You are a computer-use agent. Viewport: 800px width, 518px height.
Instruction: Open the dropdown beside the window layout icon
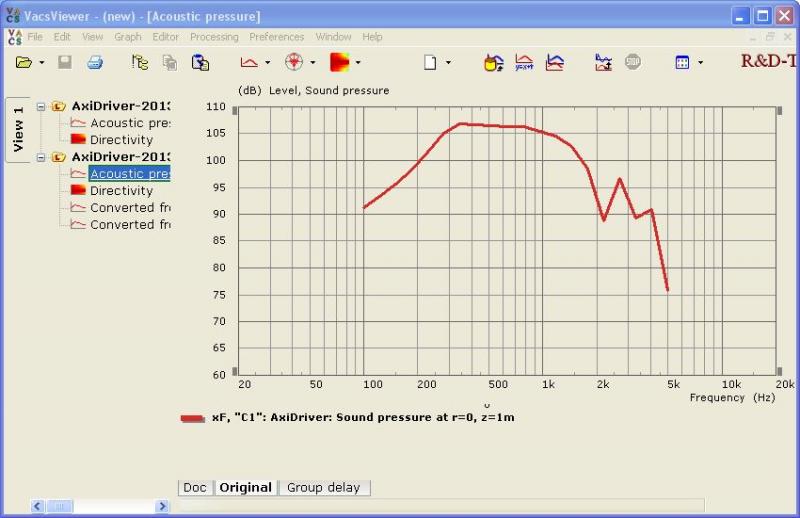pos(700,63)
